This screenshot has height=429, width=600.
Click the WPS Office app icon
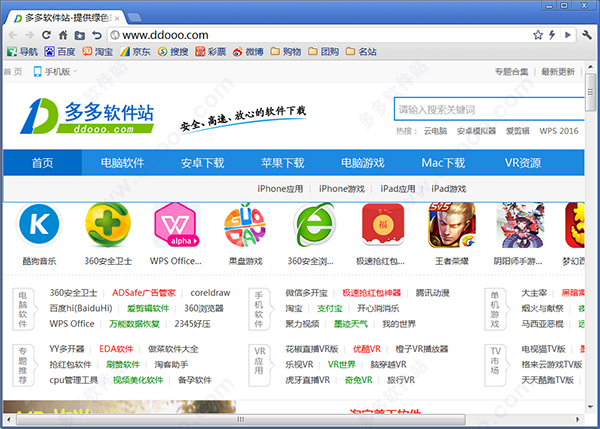tap(176, 225)
